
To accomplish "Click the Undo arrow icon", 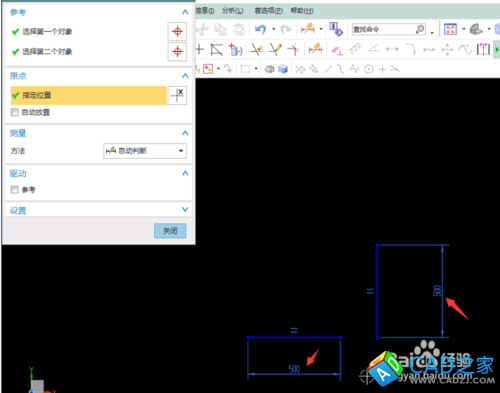I will pyautogui.click(x=260, y=29).
